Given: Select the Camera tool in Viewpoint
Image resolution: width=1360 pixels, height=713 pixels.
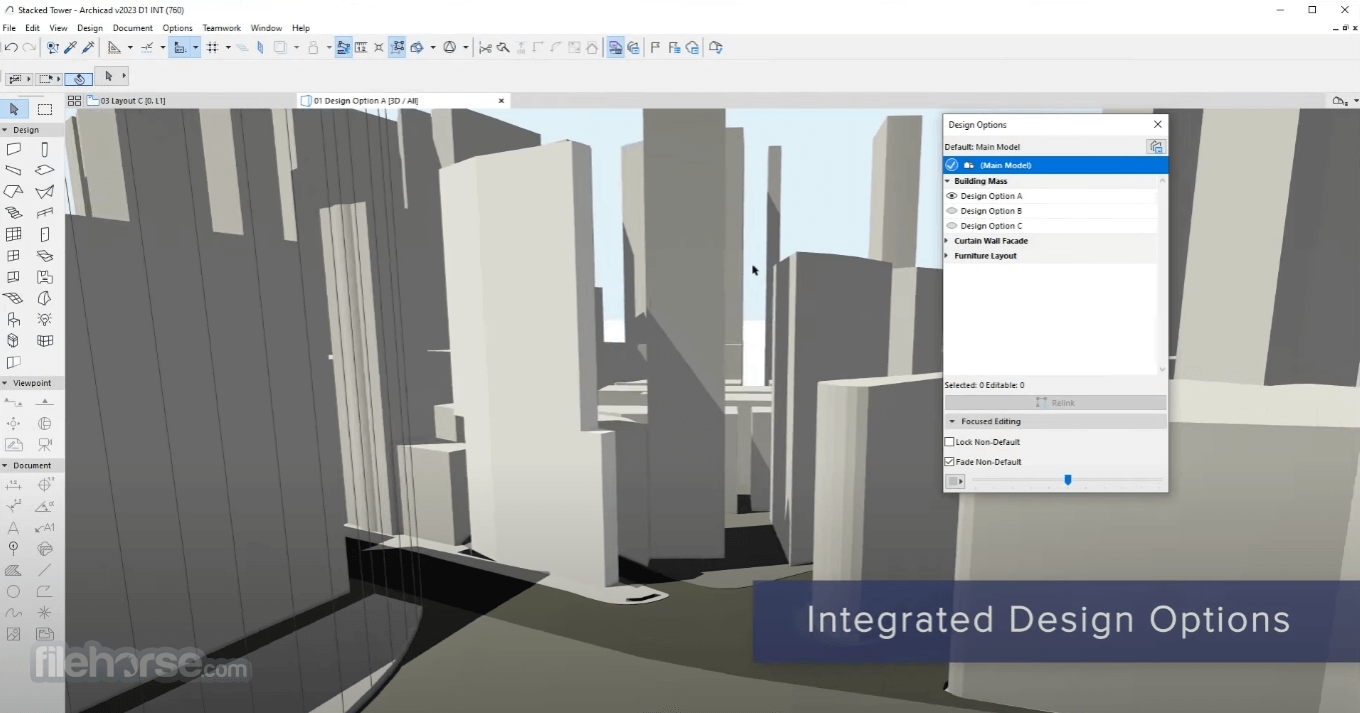Looking at the screenshot, I should (45, 445).
